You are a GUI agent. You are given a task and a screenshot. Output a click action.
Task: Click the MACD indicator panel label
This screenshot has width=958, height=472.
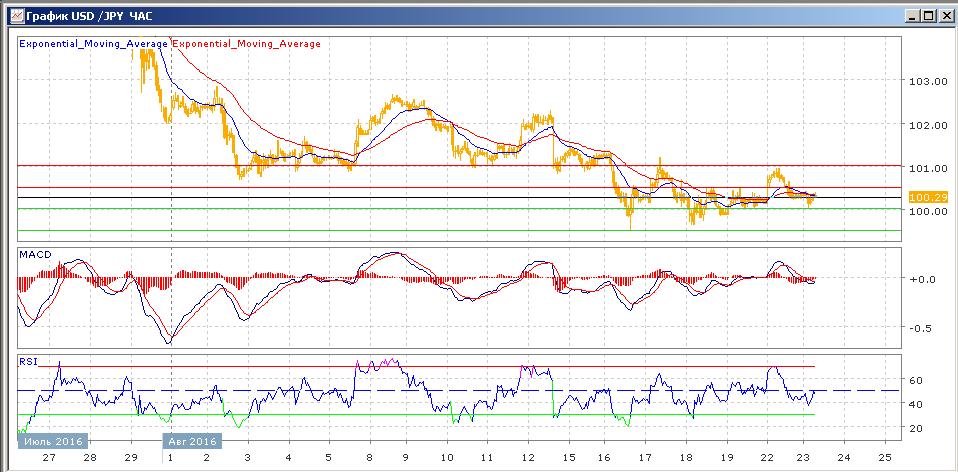[35, 256]
